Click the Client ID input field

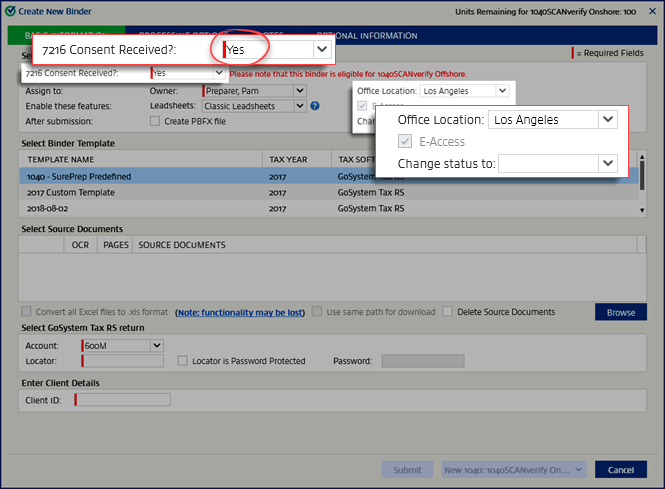(123, 400)
